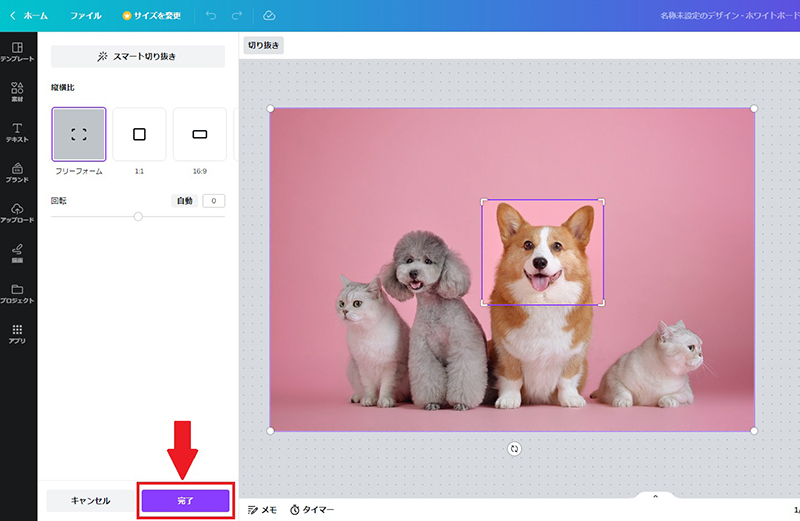Select 16:9 aspect ratio option
Screen dimensions: 800x521
pos(199,134)
